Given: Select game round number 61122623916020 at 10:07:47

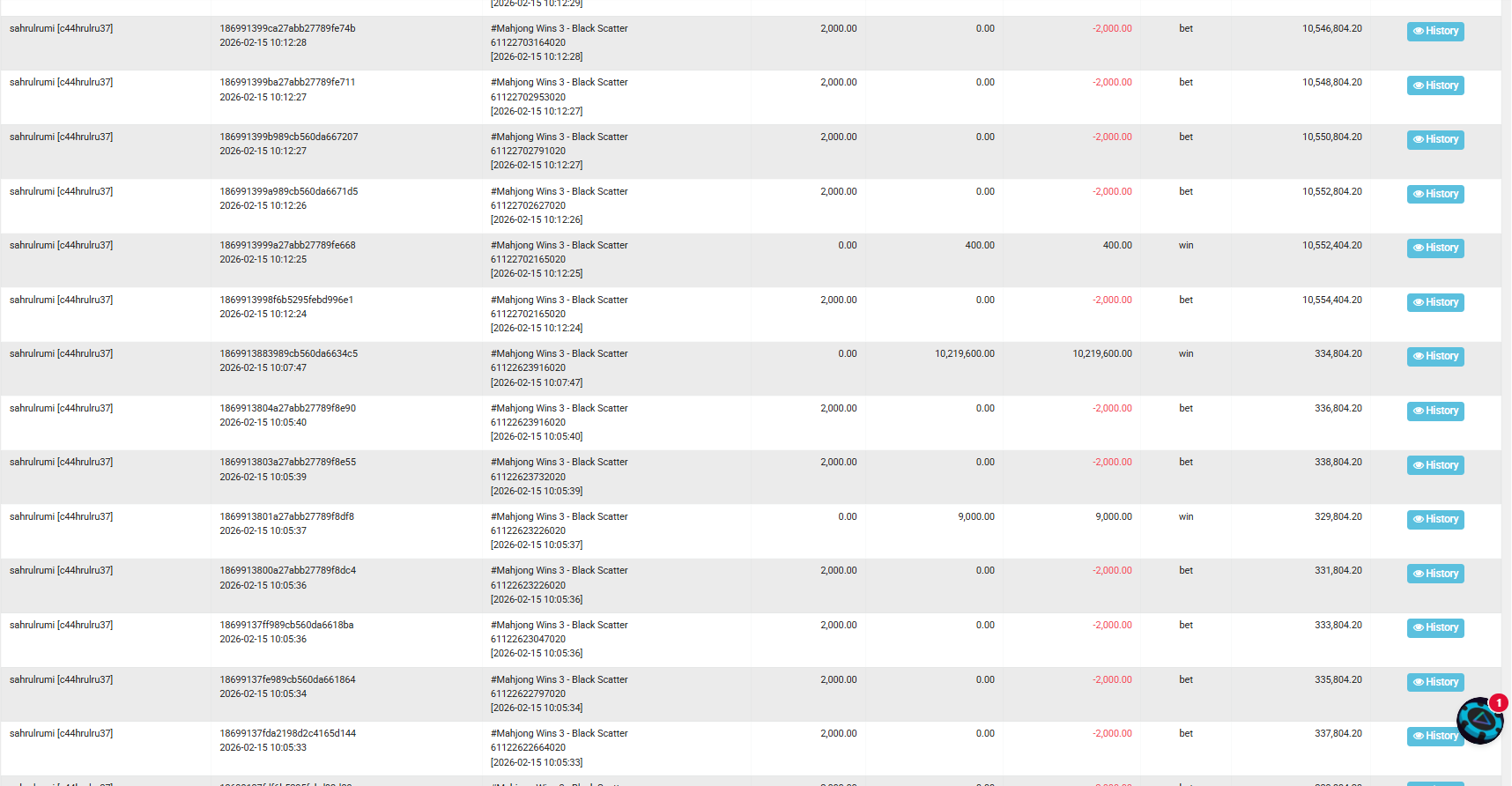Looking at the screenshot, I should click(528, 367).
